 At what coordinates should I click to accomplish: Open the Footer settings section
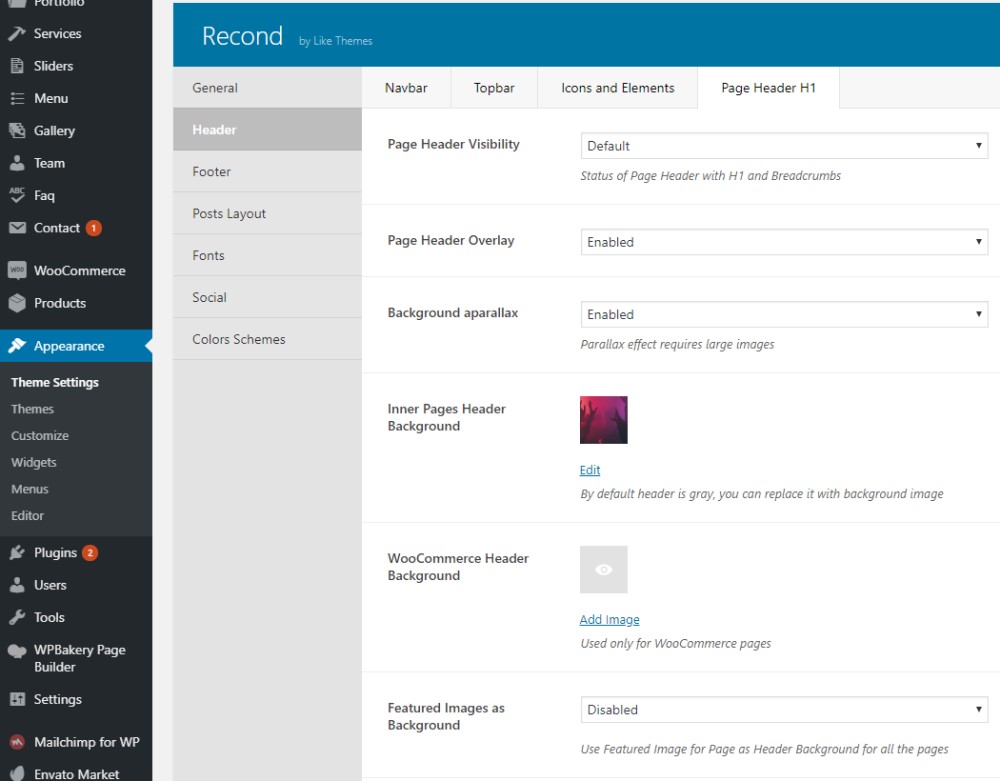pos(267,172)
